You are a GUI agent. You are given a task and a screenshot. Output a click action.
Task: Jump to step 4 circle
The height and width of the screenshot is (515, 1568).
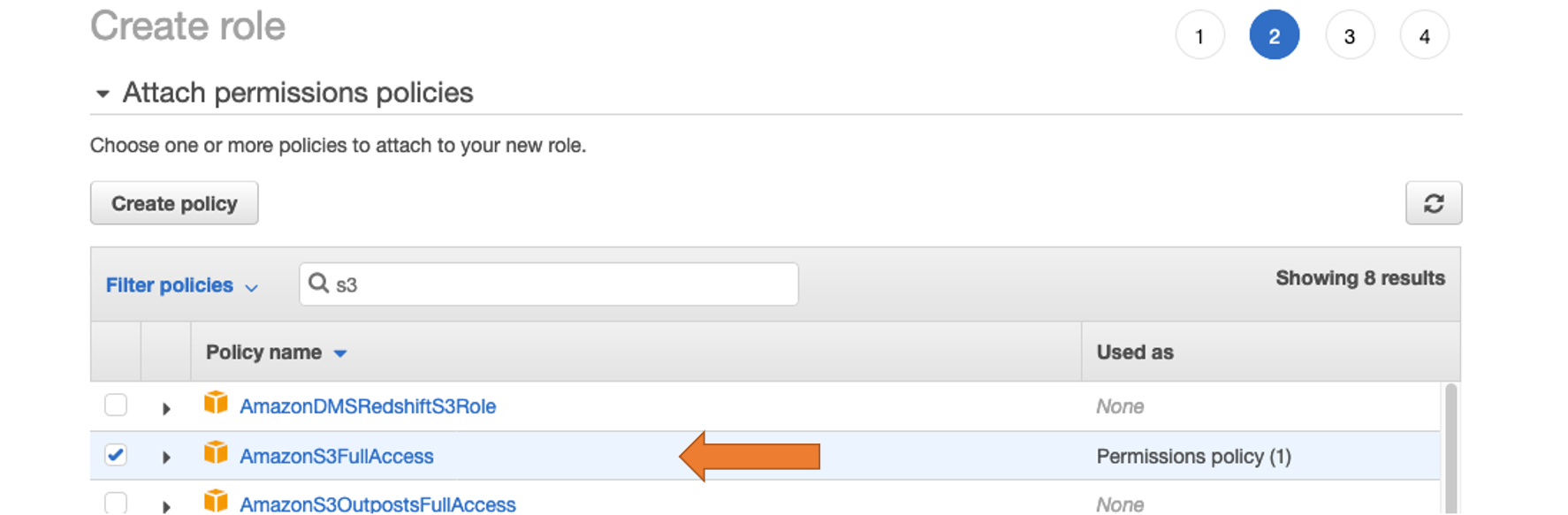[x=1424, y=35]
